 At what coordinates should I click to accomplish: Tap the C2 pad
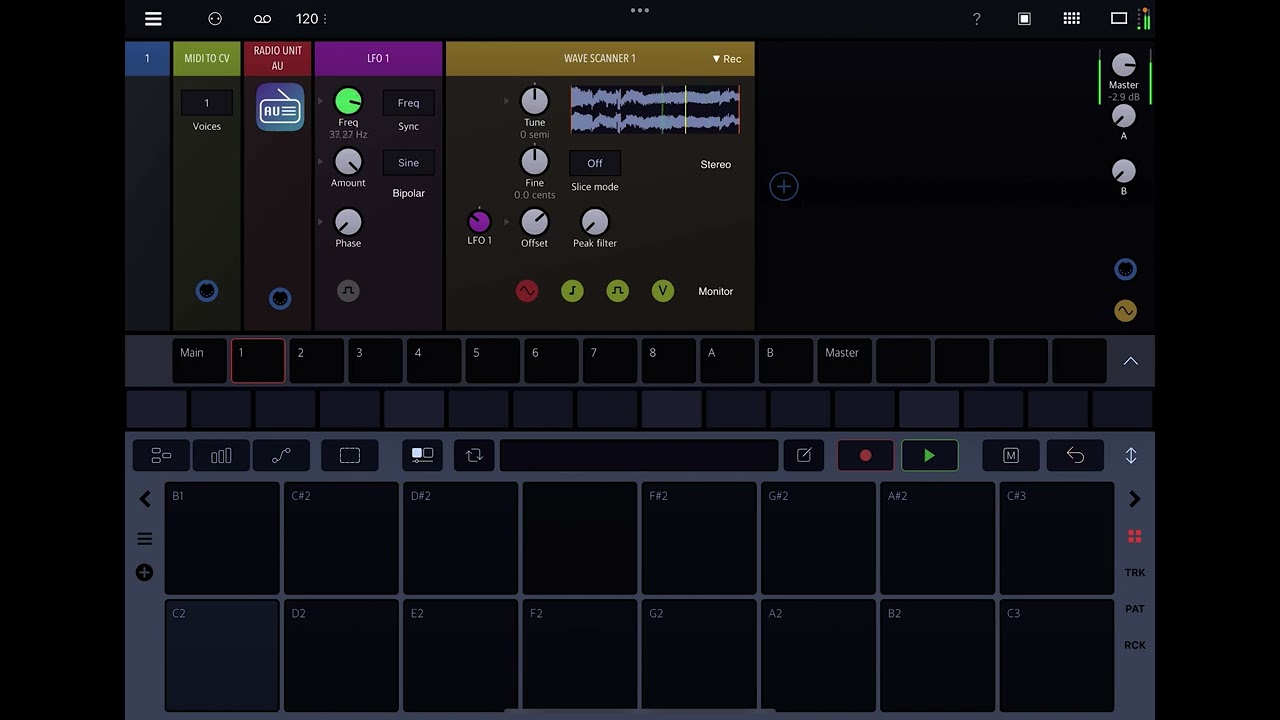point(222,655)
